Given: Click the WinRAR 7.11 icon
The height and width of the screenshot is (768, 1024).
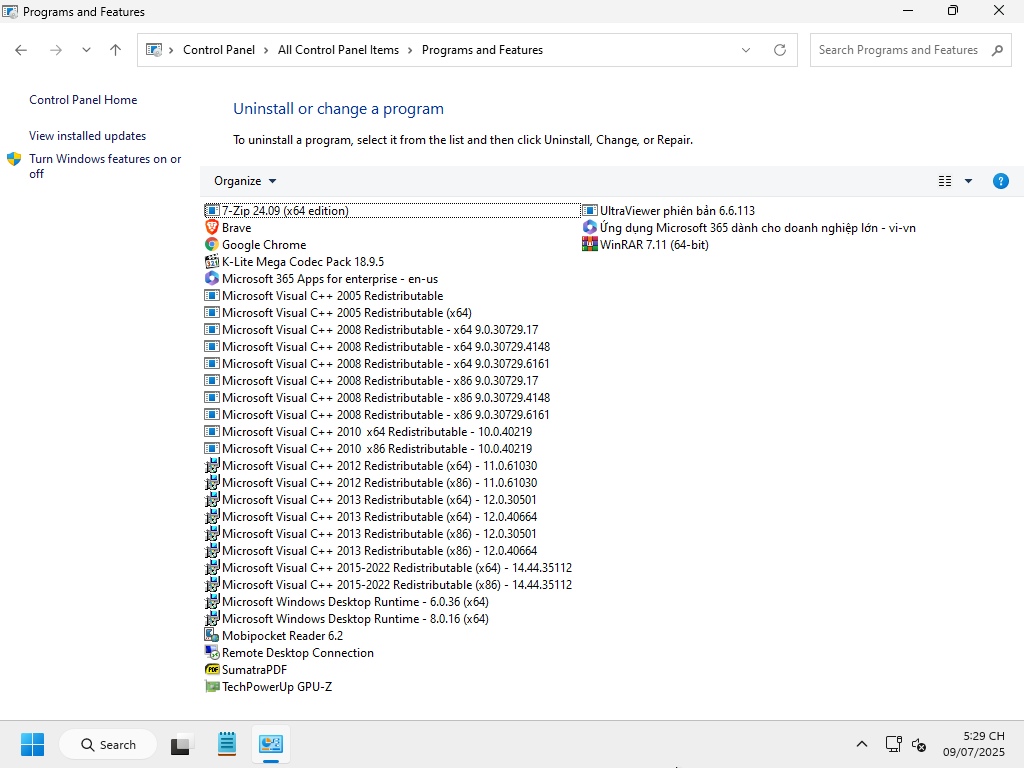Looking at the screenshot, I should click(590, 245).
